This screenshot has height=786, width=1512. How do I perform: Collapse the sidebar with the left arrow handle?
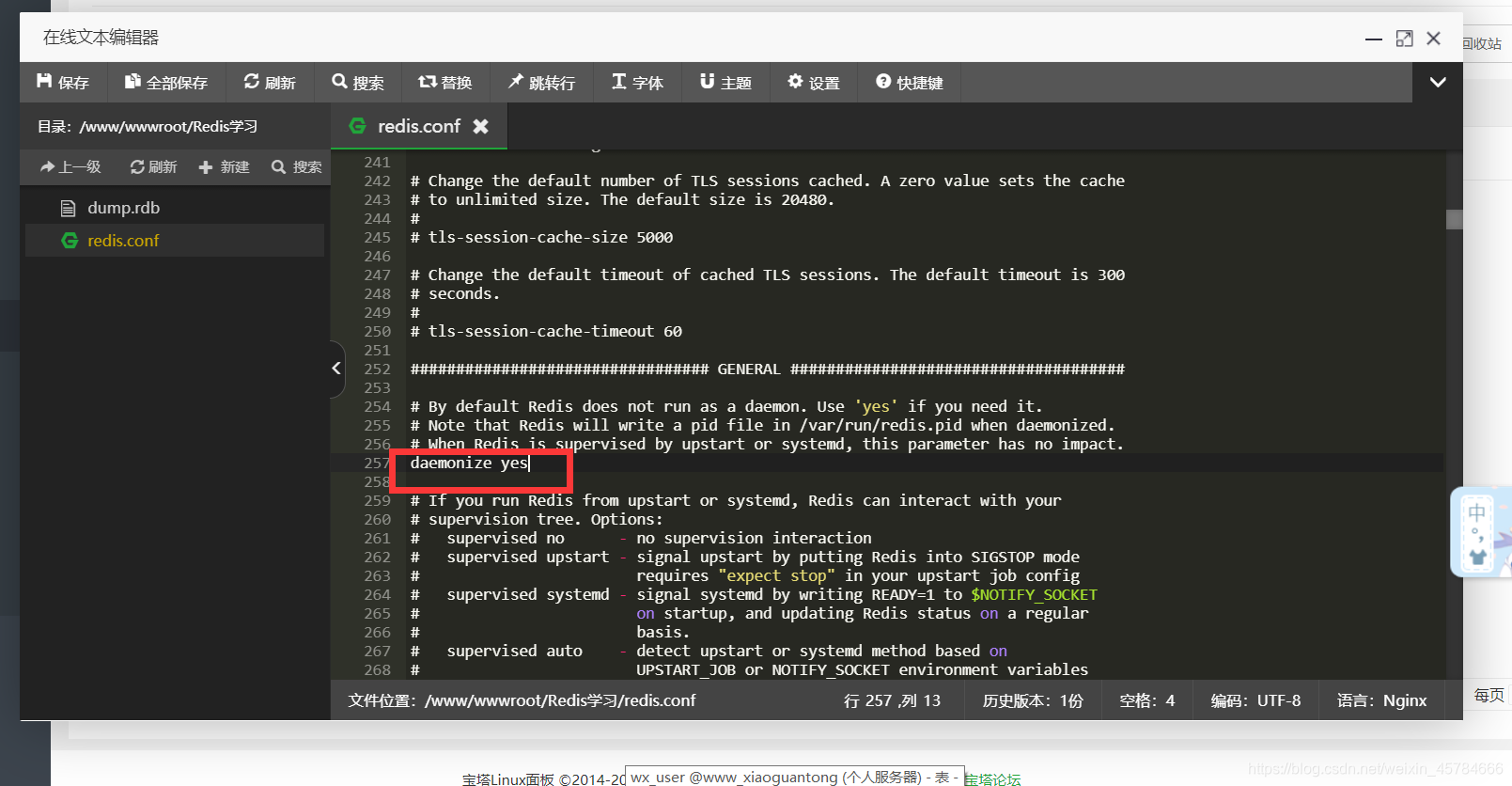(336, 369)
